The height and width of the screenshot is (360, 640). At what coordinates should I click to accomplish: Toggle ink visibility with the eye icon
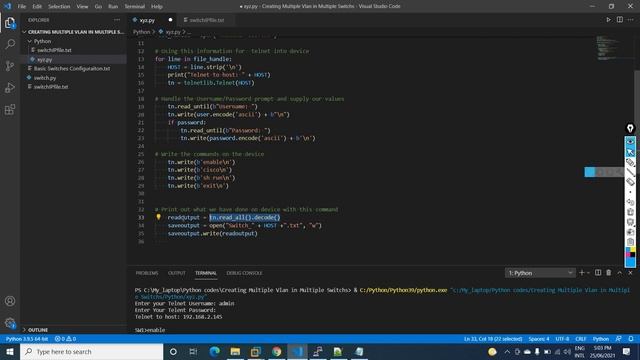pyautogui.click(x=630, y=142)
